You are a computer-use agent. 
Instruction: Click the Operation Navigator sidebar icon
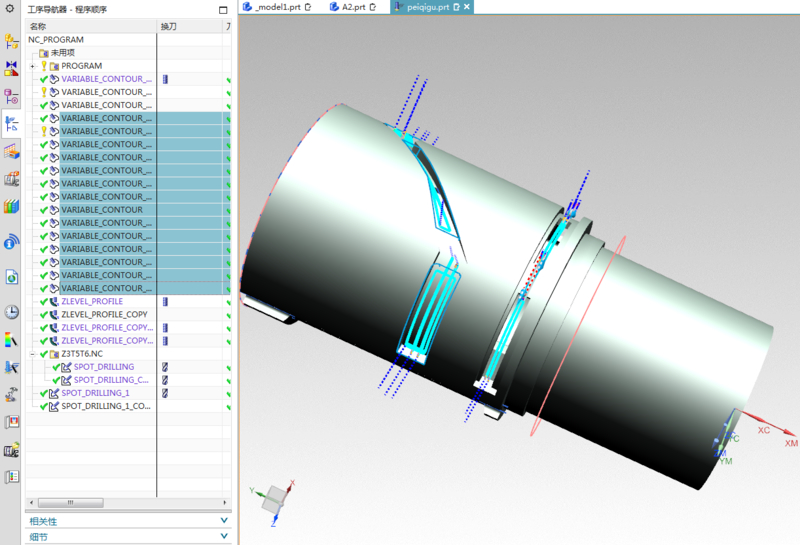(x=12, y=124)
